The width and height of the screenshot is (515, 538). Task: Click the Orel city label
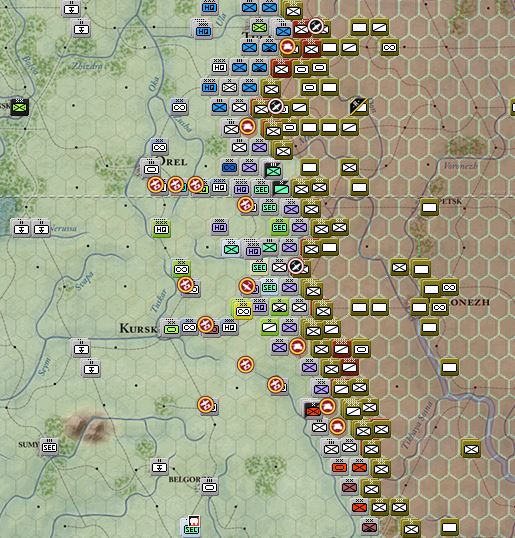174,161
